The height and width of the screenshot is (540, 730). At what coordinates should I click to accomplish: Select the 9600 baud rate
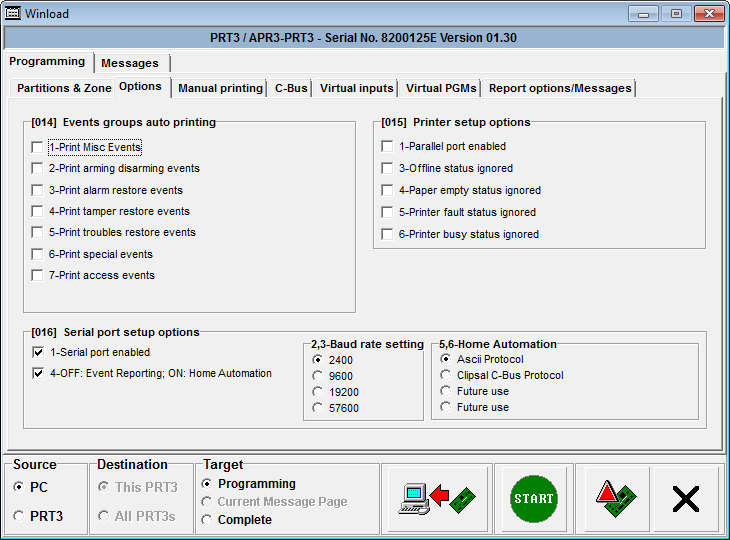tap(319, 376)
